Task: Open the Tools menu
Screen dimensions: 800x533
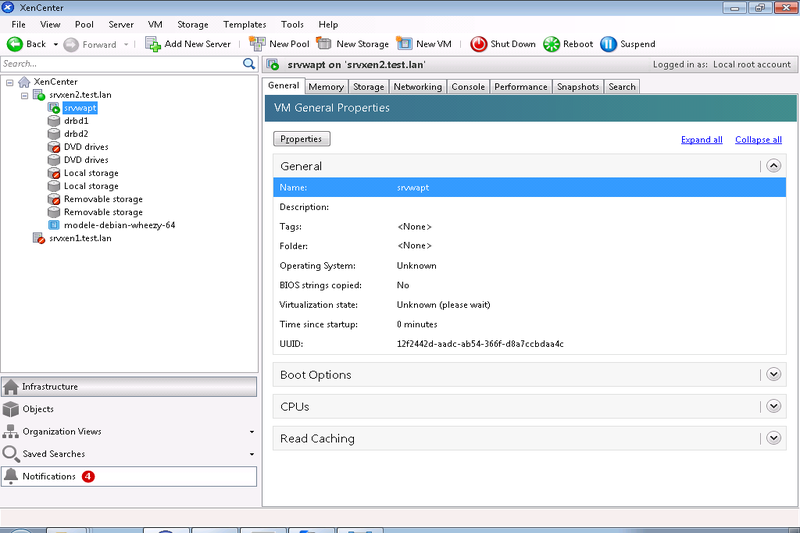Action: (x=292, y=24)
